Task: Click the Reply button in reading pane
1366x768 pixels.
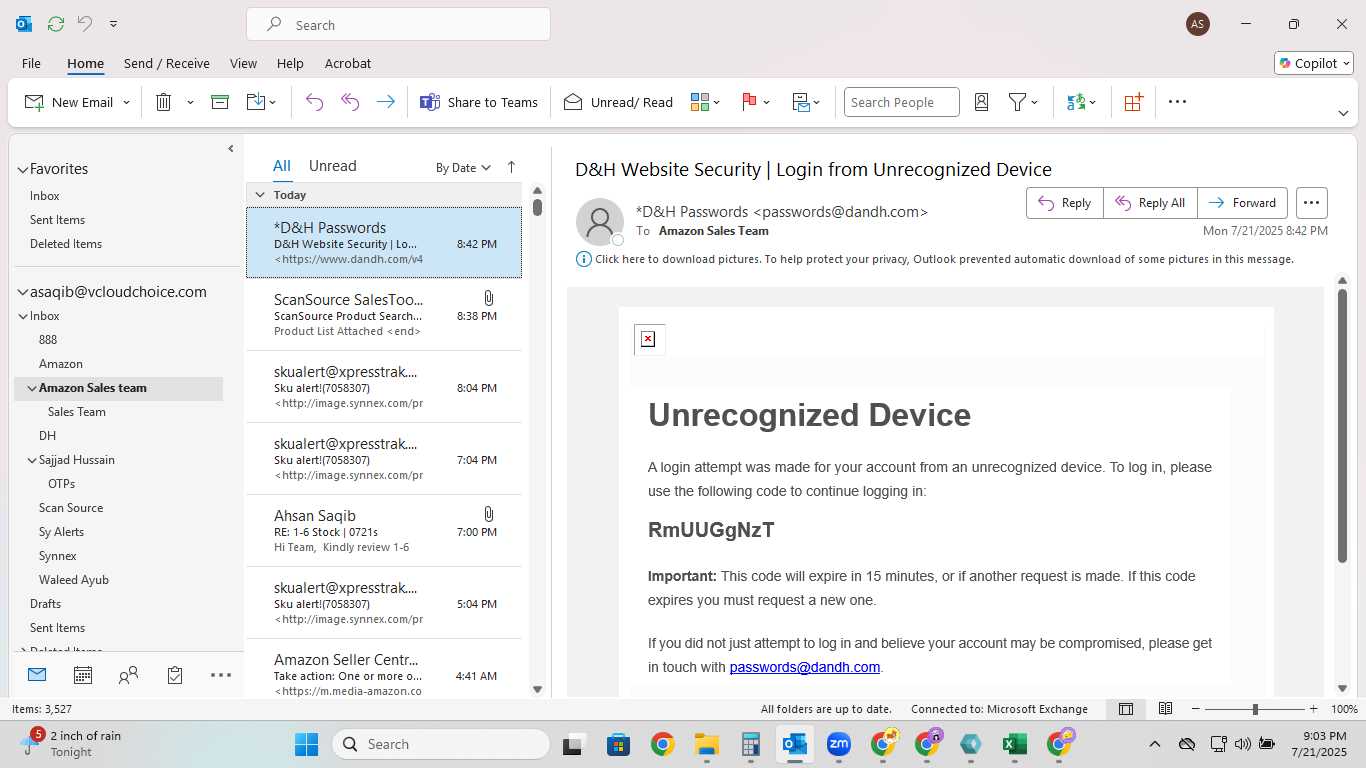Action: point(1065,203)
